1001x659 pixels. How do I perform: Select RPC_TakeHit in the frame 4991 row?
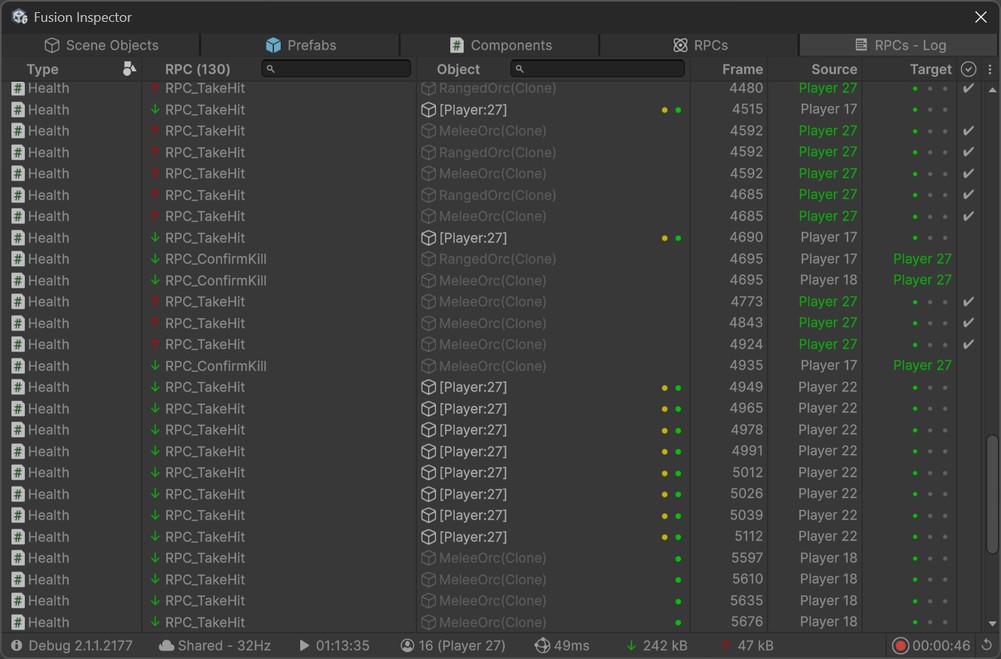[x=205, y=451]
